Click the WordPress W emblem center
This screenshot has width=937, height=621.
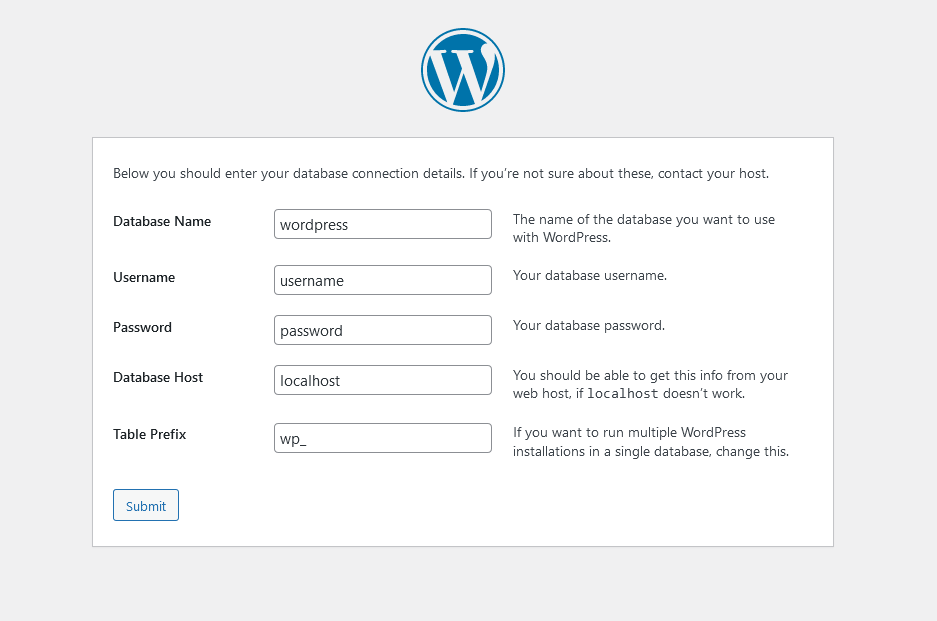(462, 69)
